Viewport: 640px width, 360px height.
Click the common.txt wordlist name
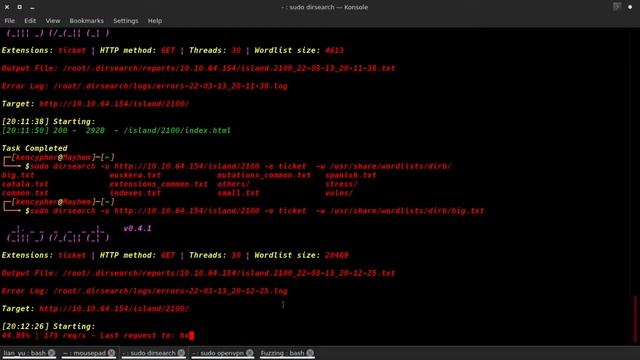click(x=25, y=193)
